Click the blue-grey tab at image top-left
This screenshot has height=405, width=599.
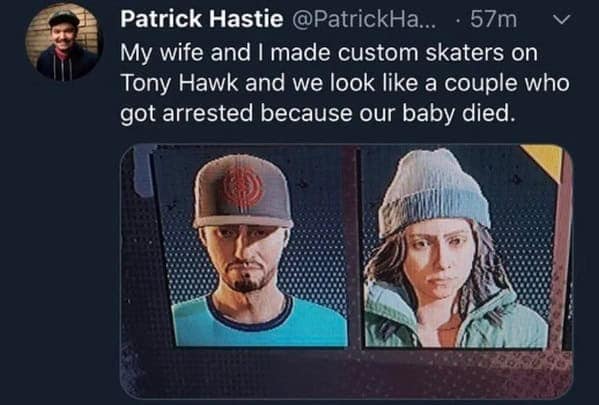(x=144, y=171)
